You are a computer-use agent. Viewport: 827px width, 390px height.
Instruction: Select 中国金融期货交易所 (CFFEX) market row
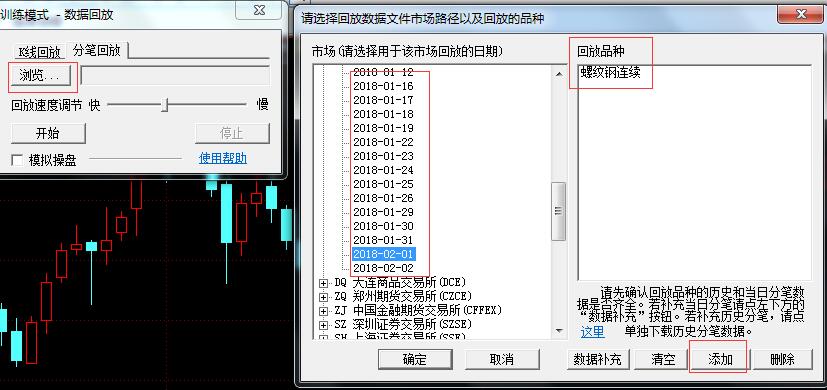click(x=418, y=310)
